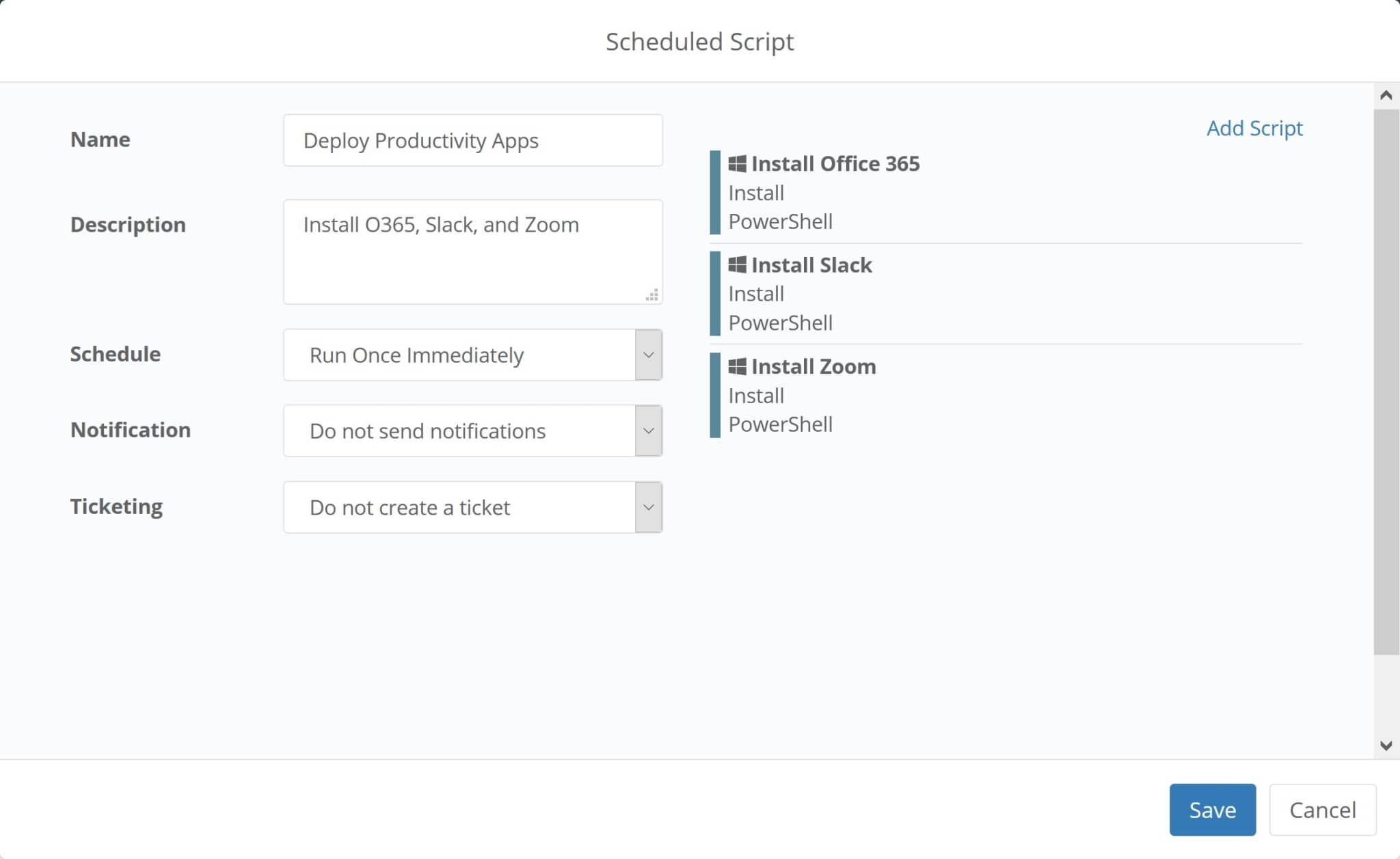Click inside the Description text area
Image resolution: width=1400 pixels, height=859 pixels.
(x=472, y=251)
